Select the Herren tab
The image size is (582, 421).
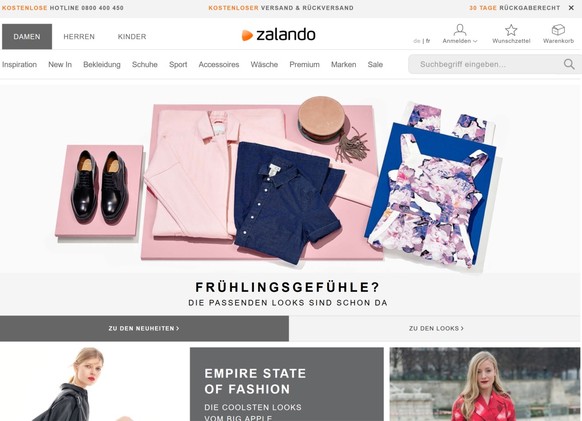click(79, 36)
